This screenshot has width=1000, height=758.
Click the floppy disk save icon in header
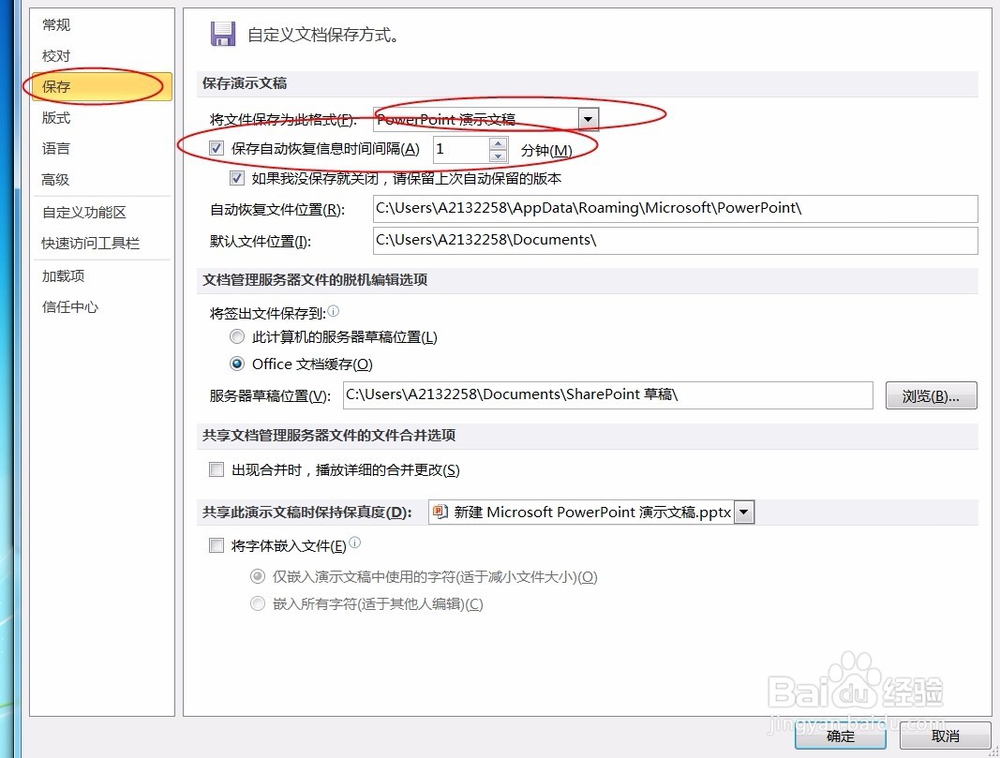pos(223,34)
